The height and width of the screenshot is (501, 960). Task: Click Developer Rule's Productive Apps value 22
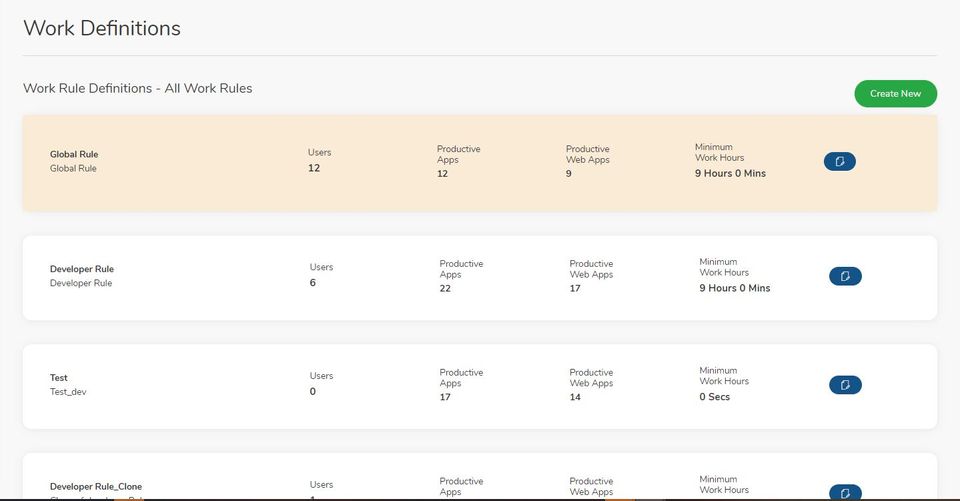(445, 288)
